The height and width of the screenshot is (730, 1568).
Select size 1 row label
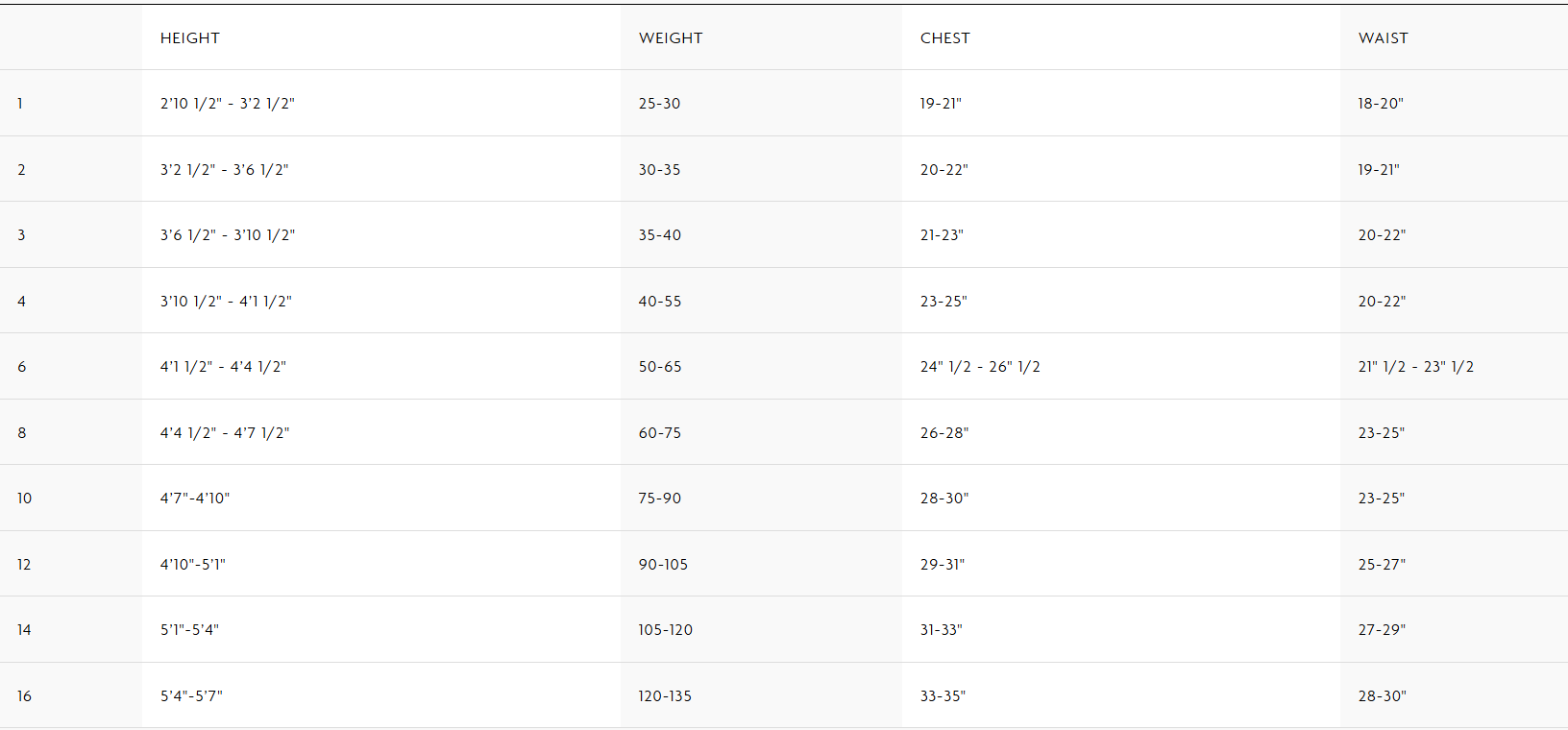click(x=20, y=104)
